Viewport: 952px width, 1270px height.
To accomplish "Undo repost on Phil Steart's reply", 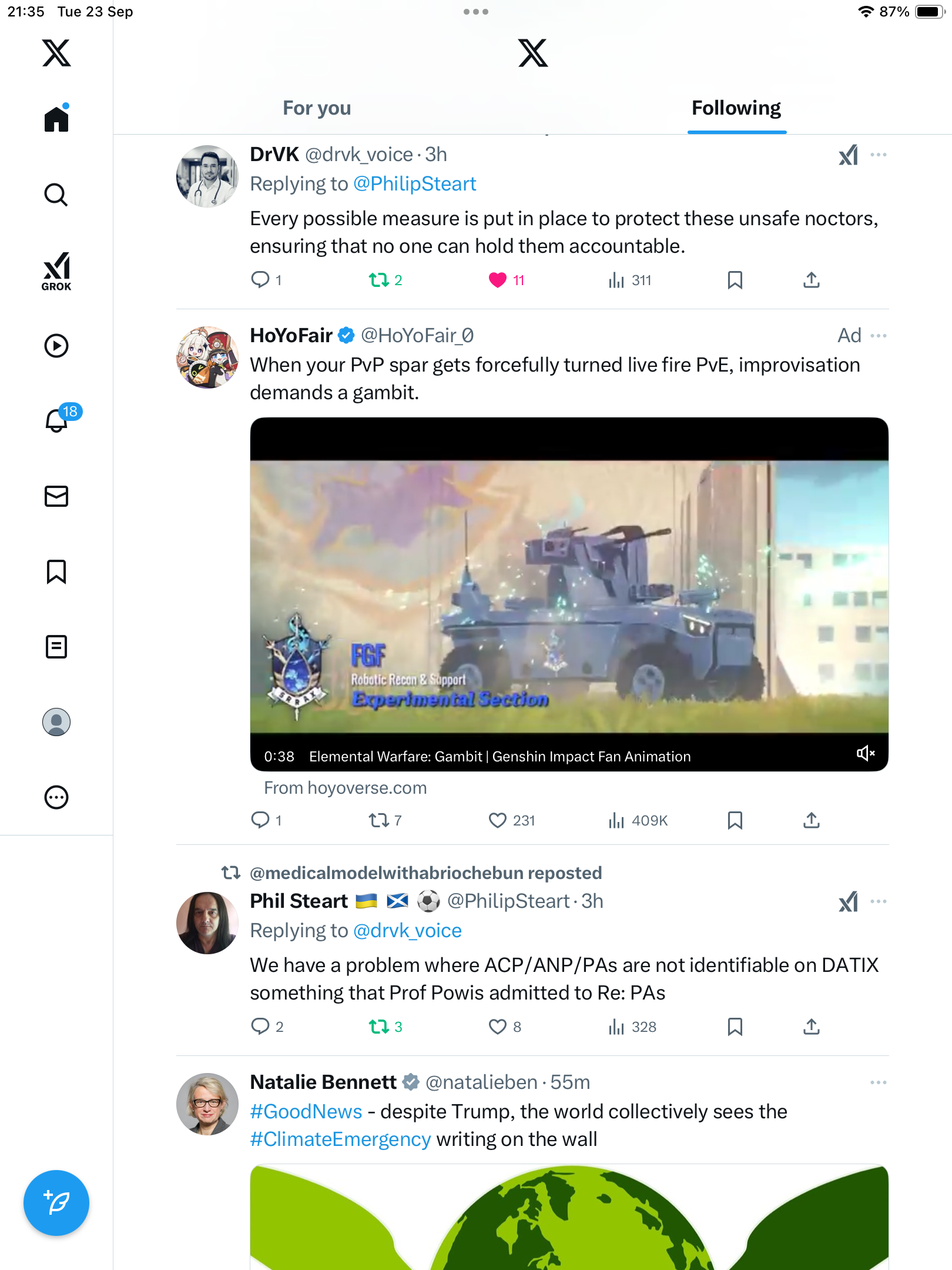I will [x=379, y=1027].
